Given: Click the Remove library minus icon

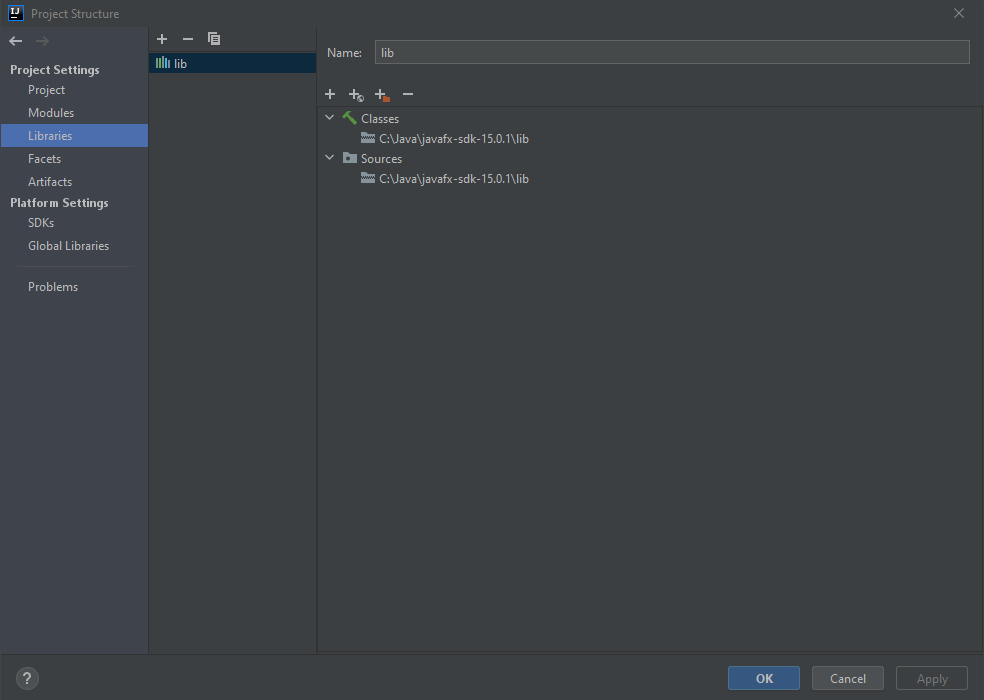Looking at the screenshot, I should click(x=187, y=38).
